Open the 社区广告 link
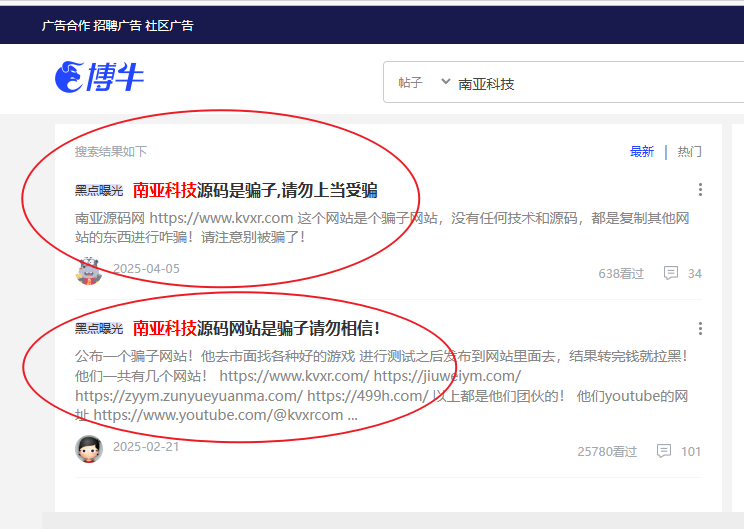 pyautogui.click(x=169, y=25)
